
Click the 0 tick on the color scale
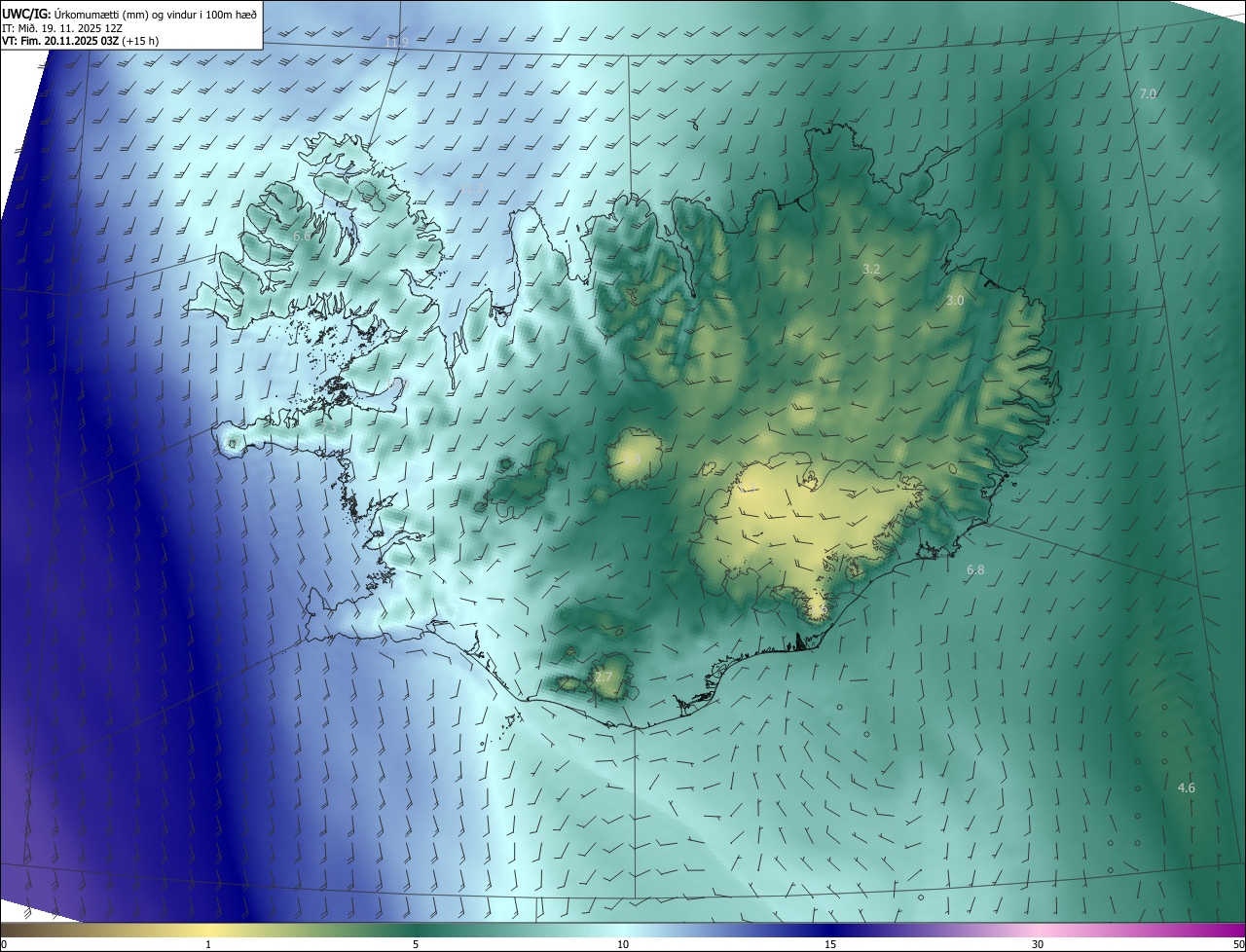click(4, 944)
